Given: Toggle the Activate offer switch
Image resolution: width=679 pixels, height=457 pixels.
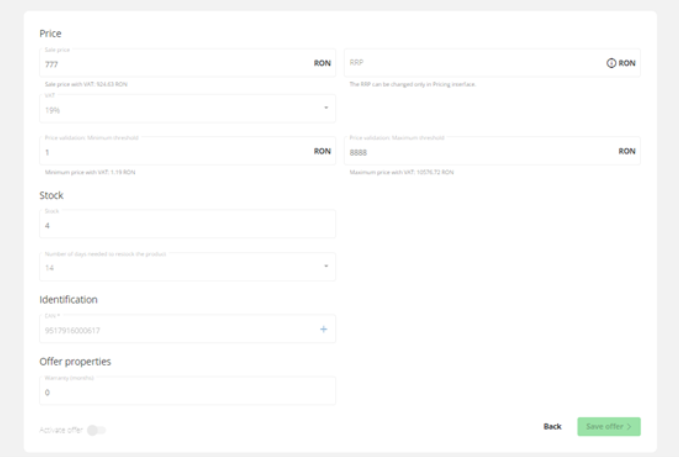Looking at the screenshot, I should coord(96,430).
